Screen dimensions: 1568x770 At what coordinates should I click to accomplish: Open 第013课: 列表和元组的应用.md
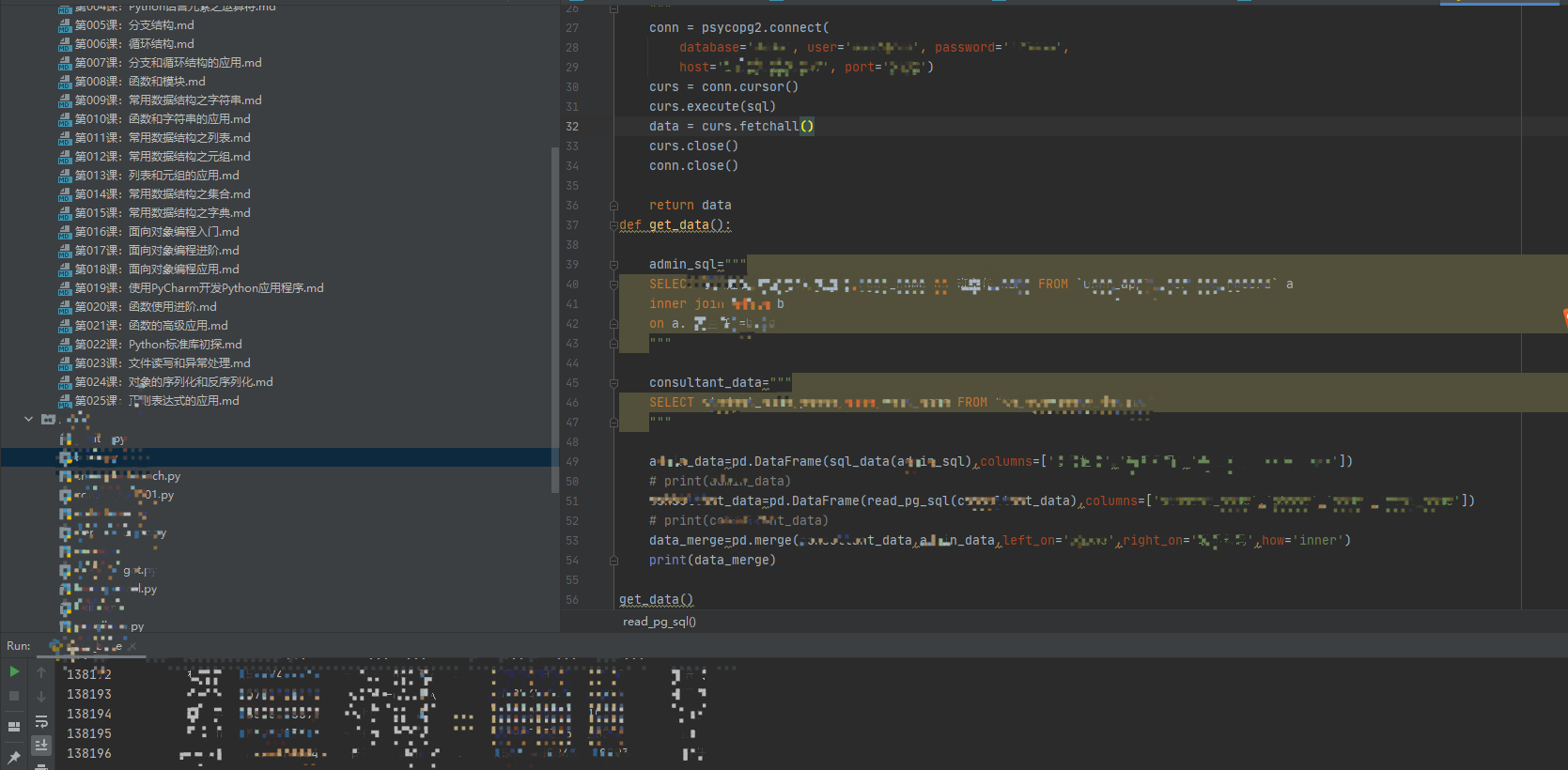point(157,176)
